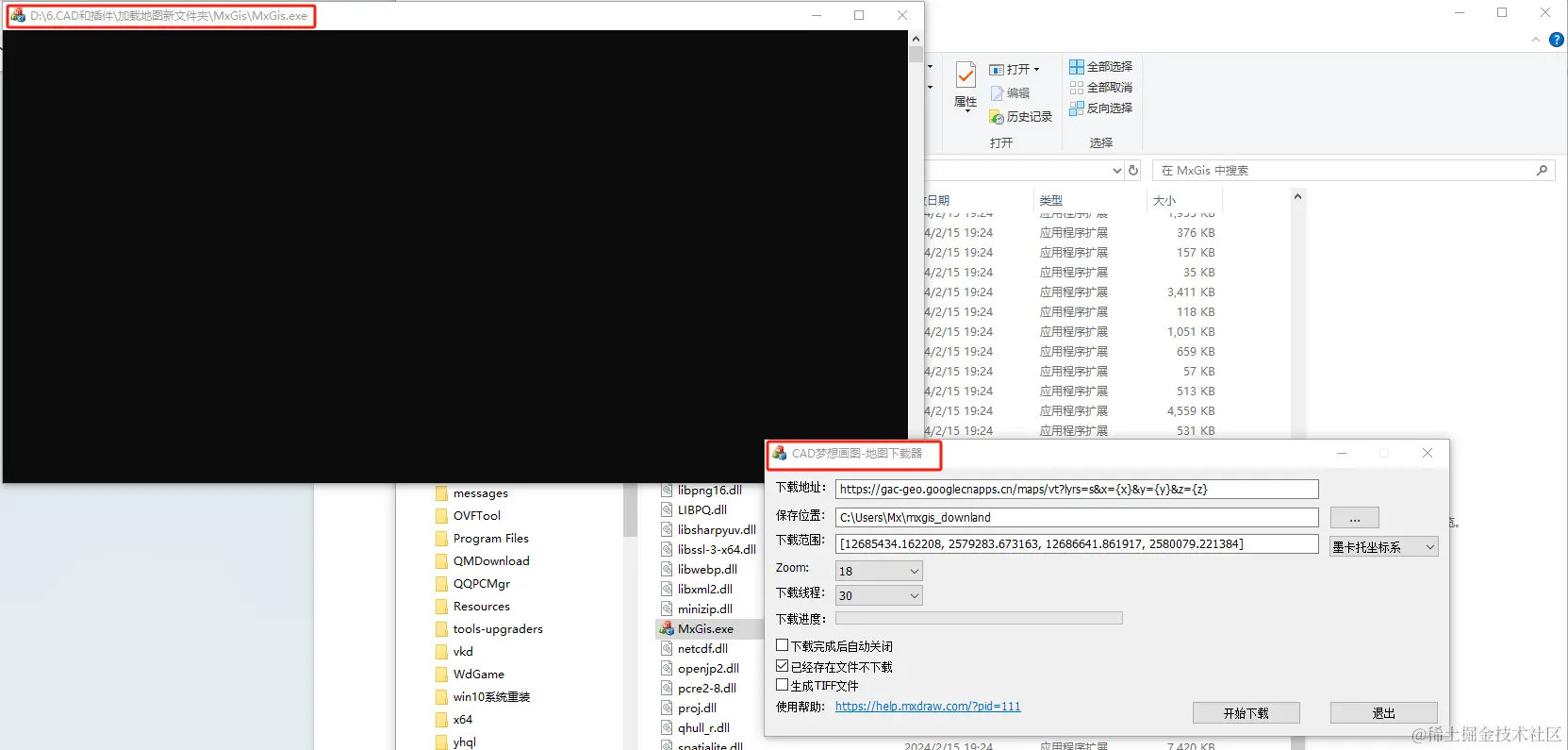Select the libpng16.dll file
The image size is (1568, 750).
tap(709, 491)
